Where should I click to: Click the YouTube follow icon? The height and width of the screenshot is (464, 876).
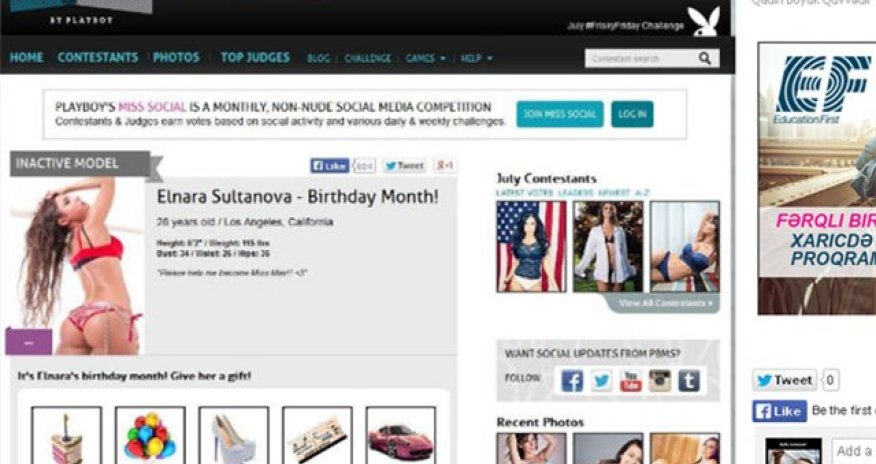pos(630,381)
